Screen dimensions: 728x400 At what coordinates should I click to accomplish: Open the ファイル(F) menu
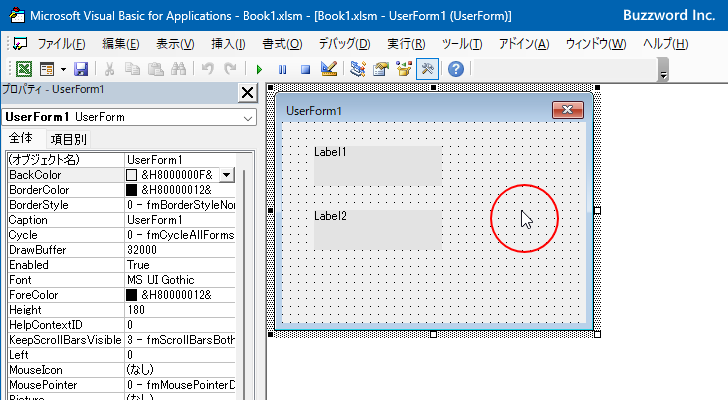tap(61, 44)
